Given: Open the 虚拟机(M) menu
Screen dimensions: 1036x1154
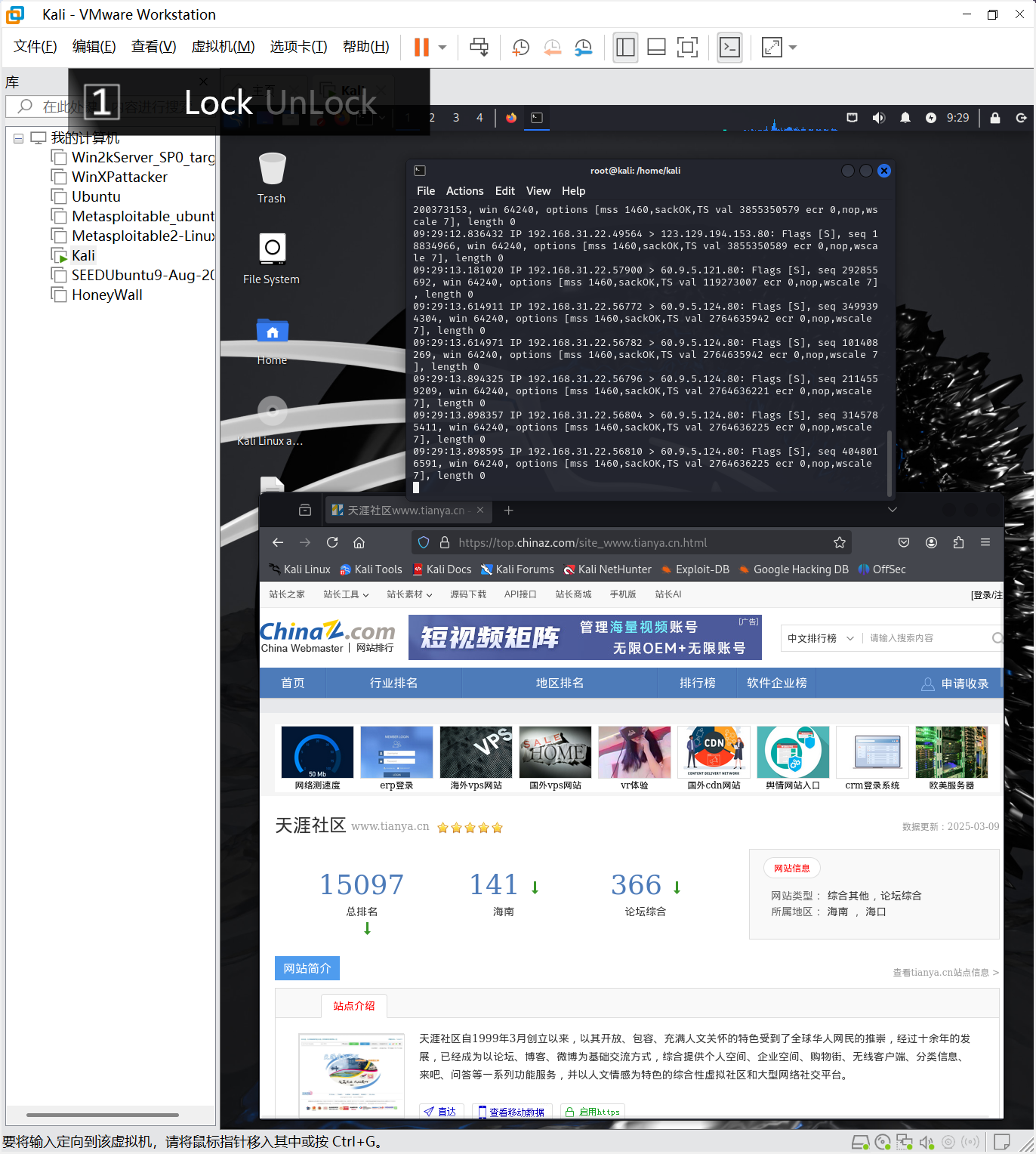Looking at the screenshot, I should 223,47.
